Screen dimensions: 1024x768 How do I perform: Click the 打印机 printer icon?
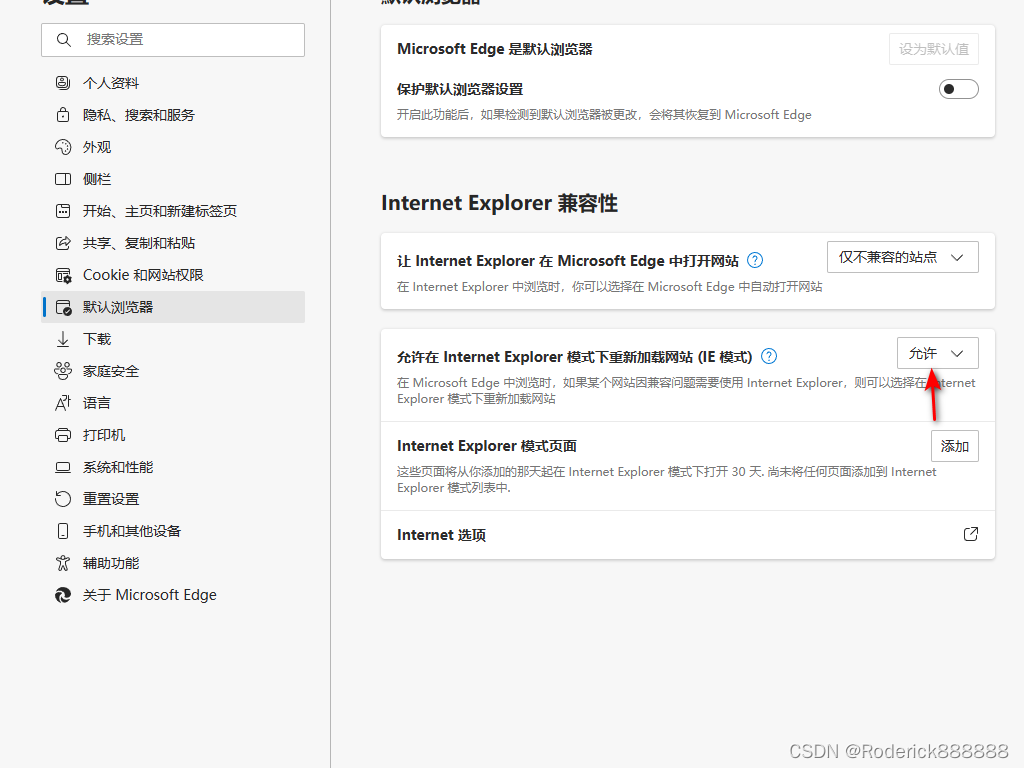(63, 435)
